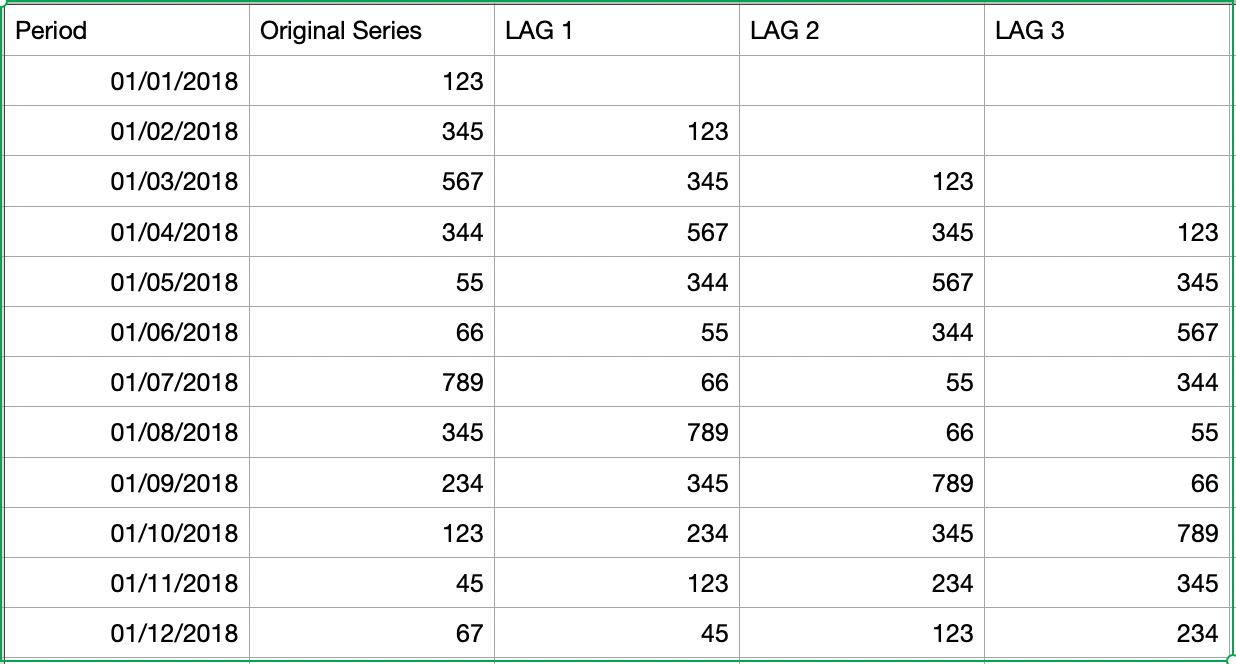Select the LAG 3 header cell
This screenshot has width=1236, height=664.
point(1105,31)
